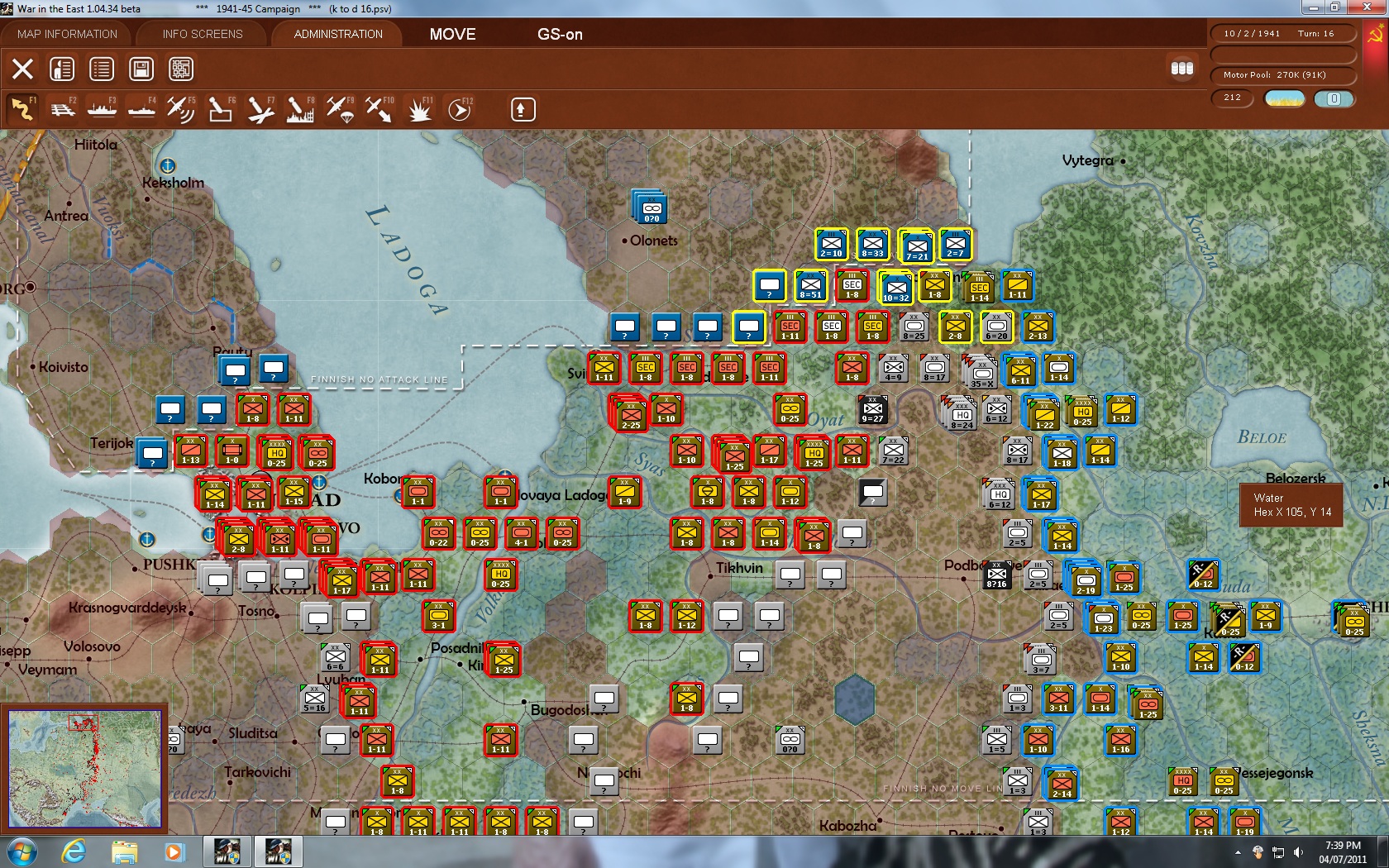
Task: Select Finnish unit 7=21 counter
Action: 916,246
